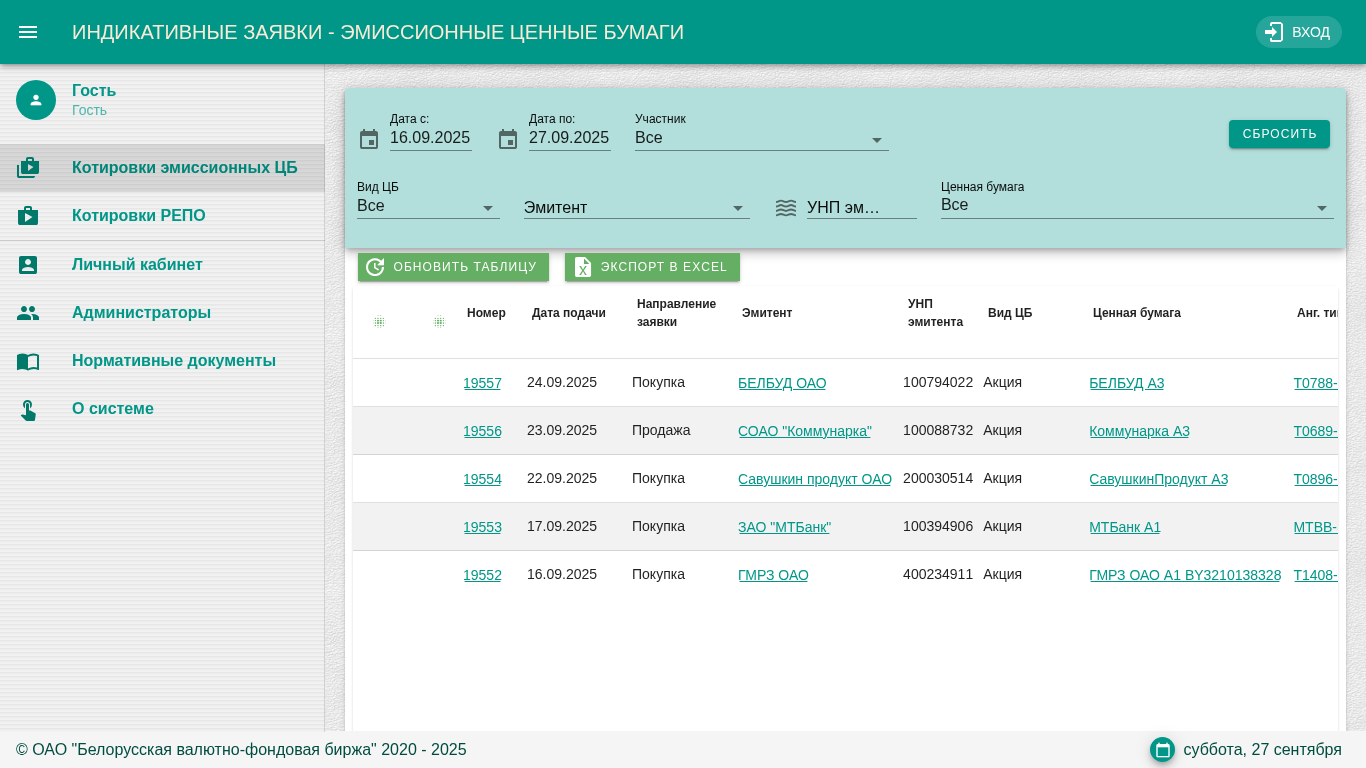Screen dimensions: 1366x768
Task: Open the hamburger navigation menu
Action: pyautogui.click(x=28, y=32)
